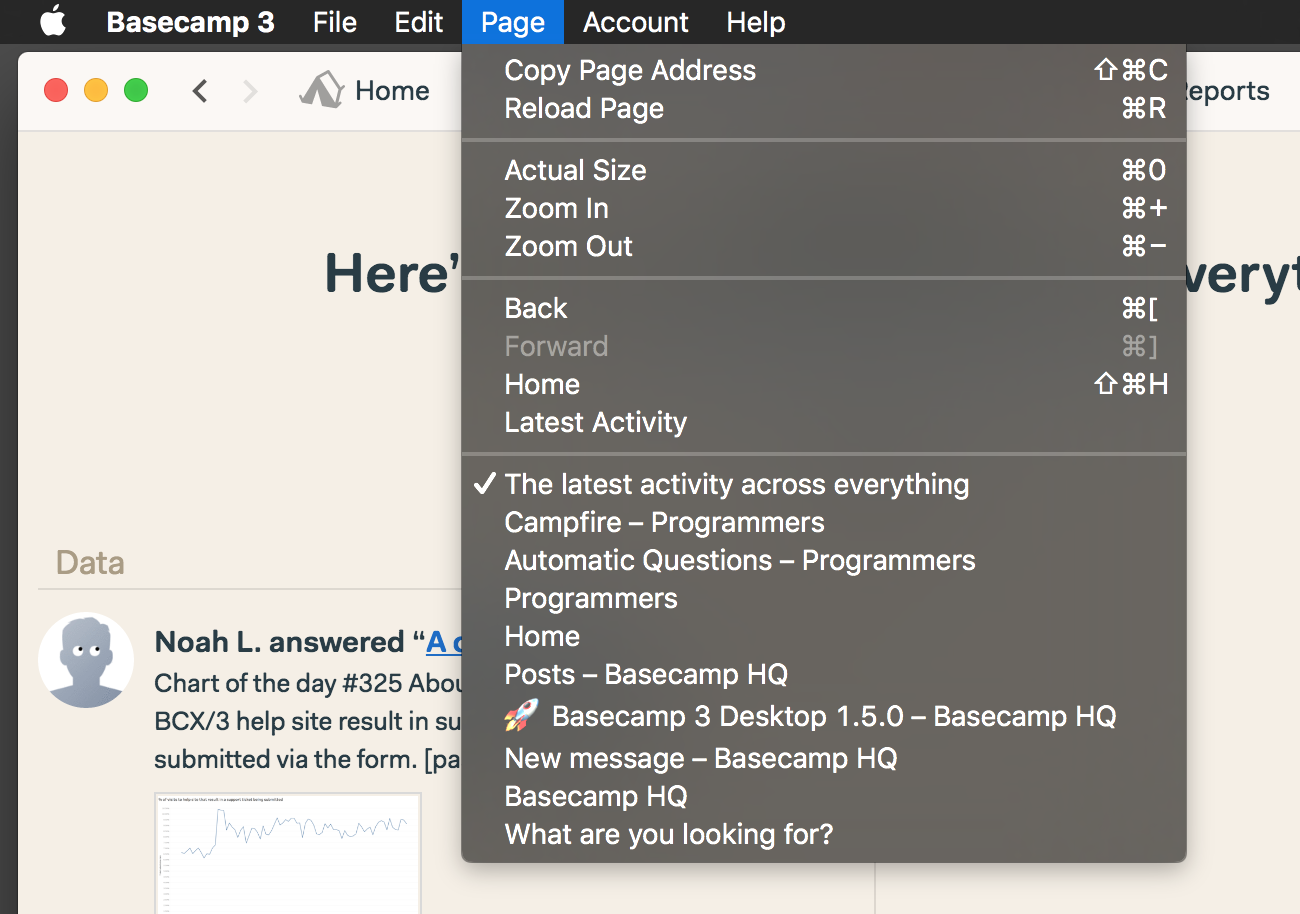Choose Latest Activity menu item
Screen dimensions: 1300x914
(x=824, y=422)
